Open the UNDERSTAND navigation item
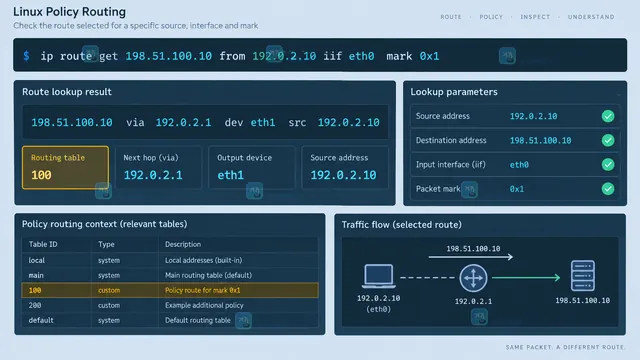The width and height of the screenshot is (640, 360). tap(591, 17)
